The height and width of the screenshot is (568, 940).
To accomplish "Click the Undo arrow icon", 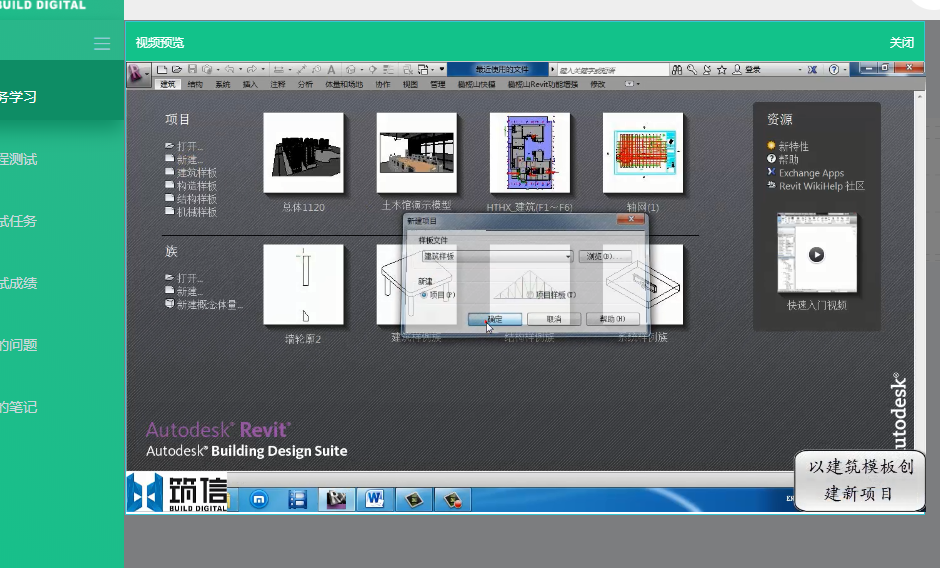I will pyautogui.click(x=229, y=70).
